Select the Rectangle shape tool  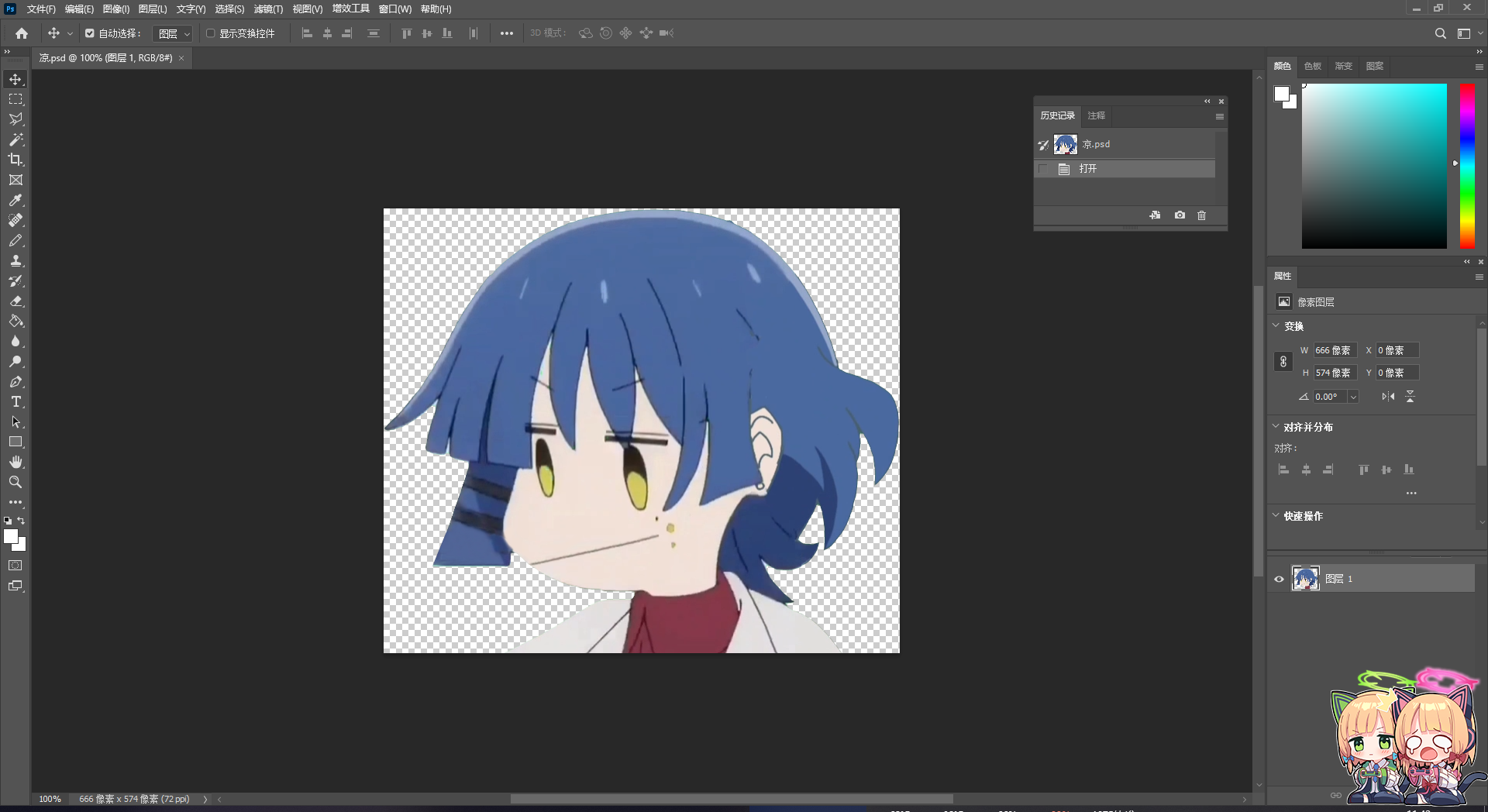(x=15, y=442)
